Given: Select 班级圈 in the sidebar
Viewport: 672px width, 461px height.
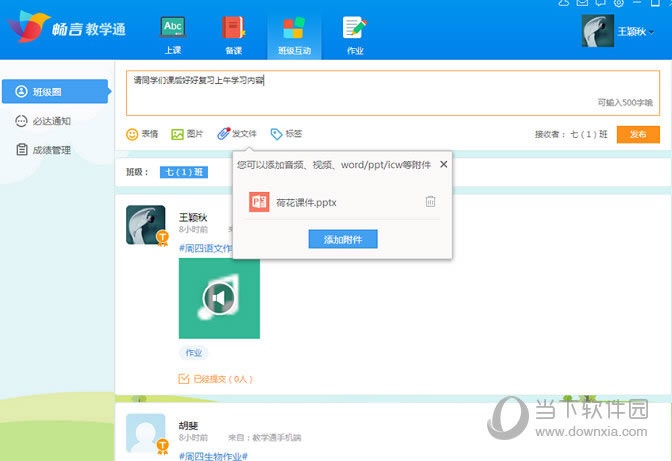Looking at the screenshot, I should (54, 92).
